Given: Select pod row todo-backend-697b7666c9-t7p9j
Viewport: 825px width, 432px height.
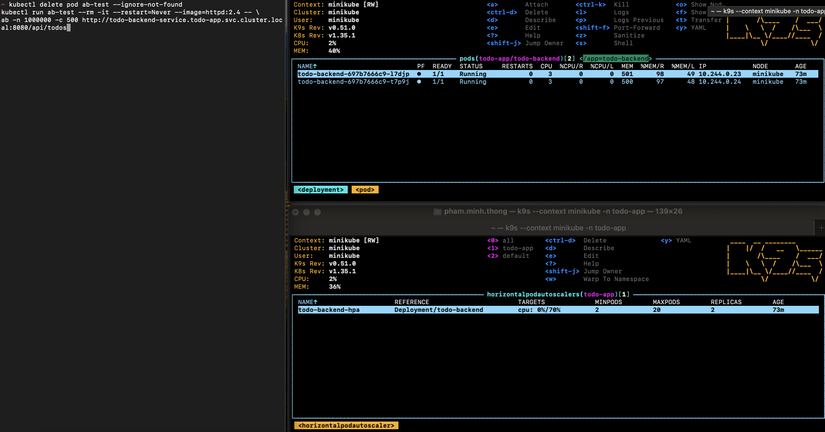Looking at the screenshot, I should (557, 82).
